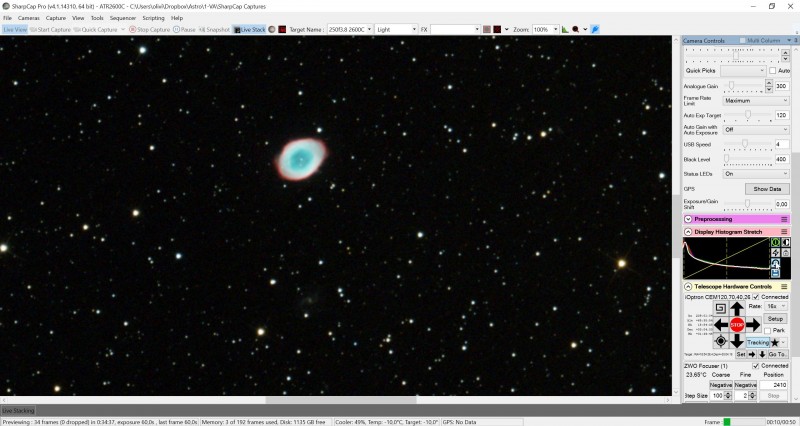Click the focuser Position field showing 2410

pyautogui.click(x=774, y=385)
